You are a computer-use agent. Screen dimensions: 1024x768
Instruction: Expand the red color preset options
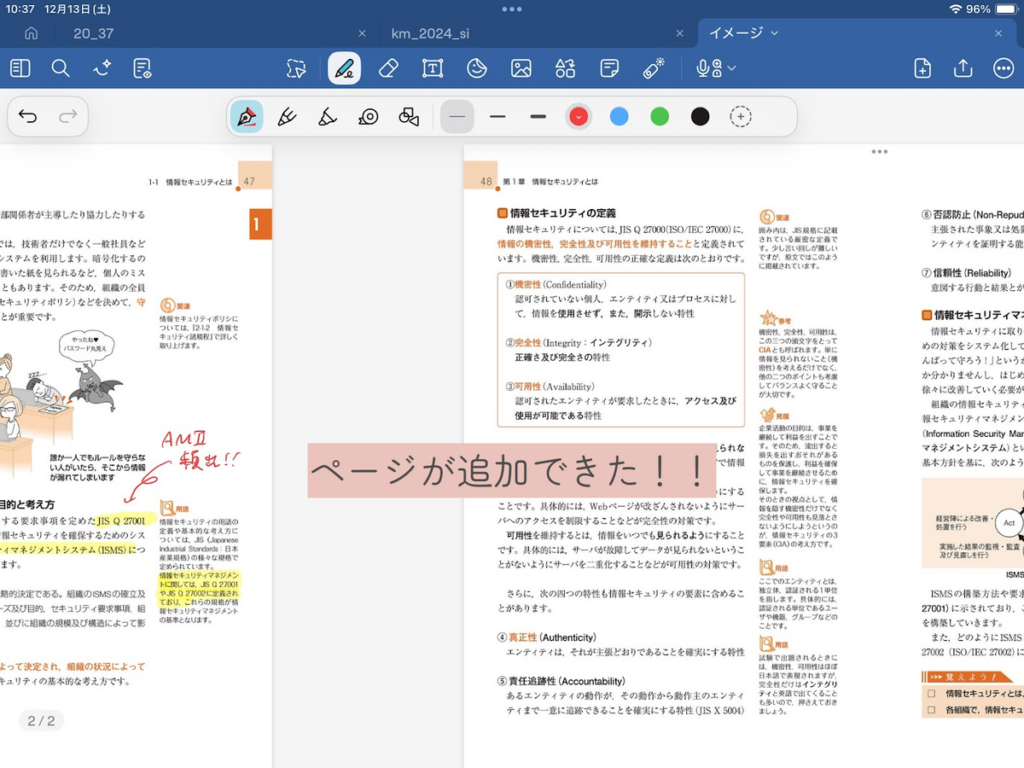tap(578, 117)
